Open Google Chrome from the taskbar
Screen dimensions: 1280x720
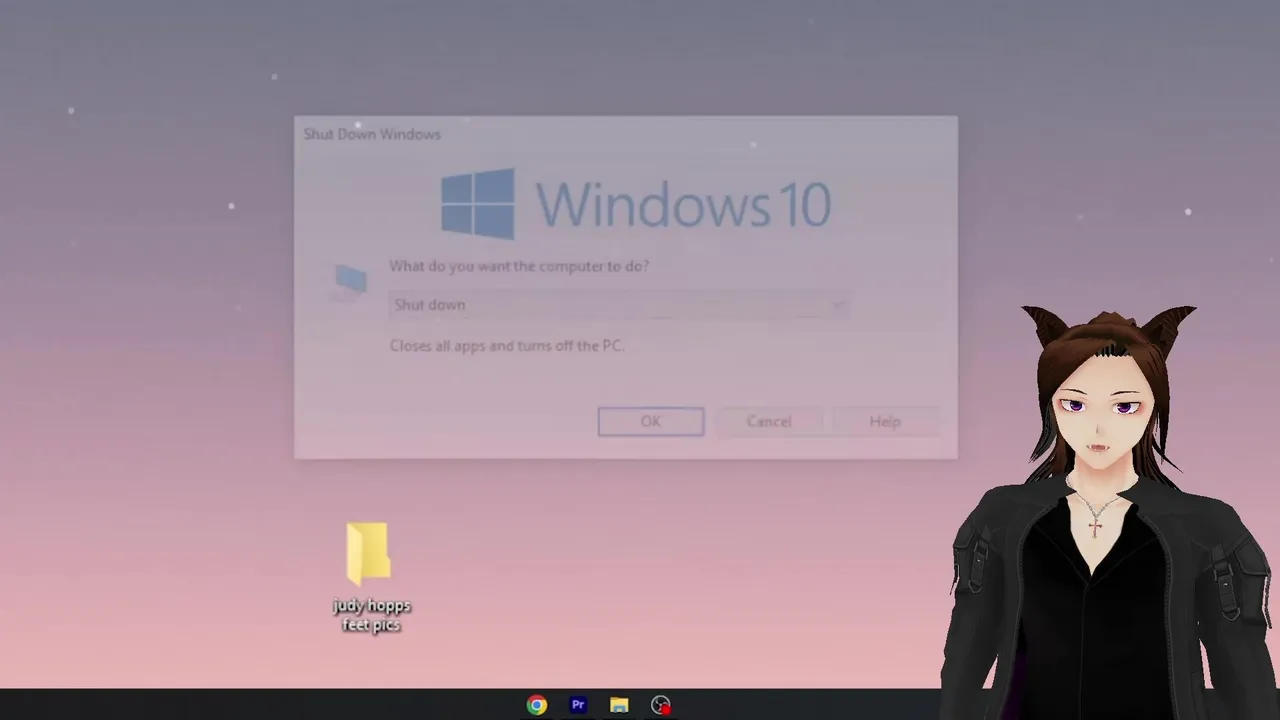(537, 705)
